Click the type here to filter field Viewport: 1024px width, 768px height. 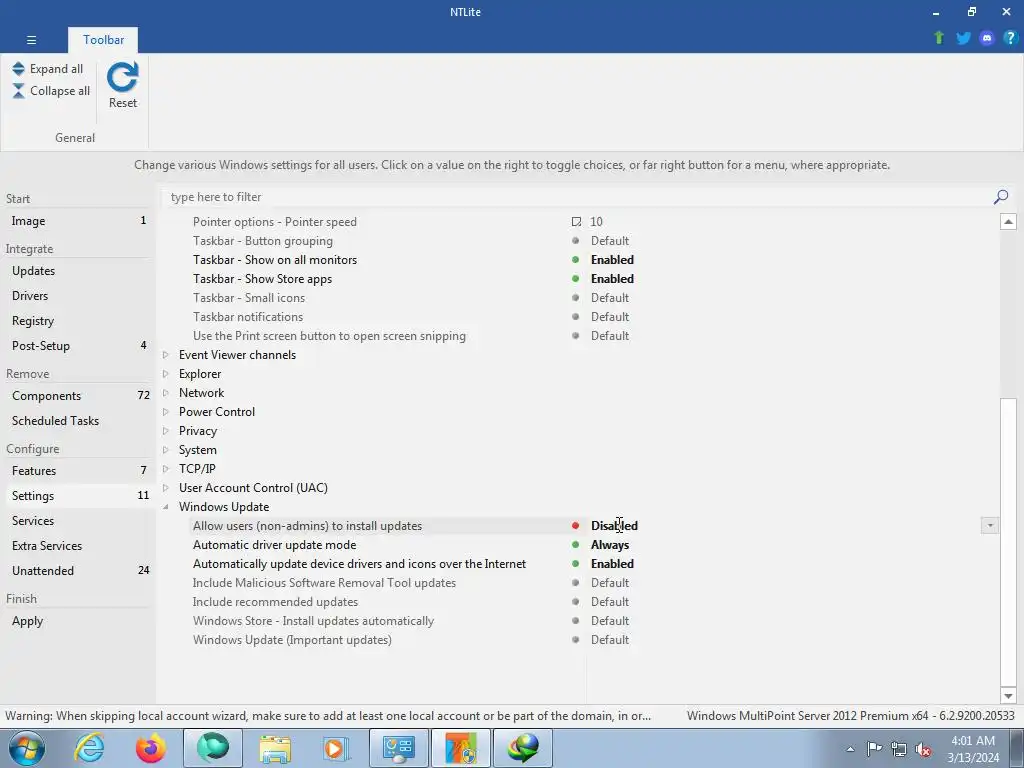click(578, 197)
